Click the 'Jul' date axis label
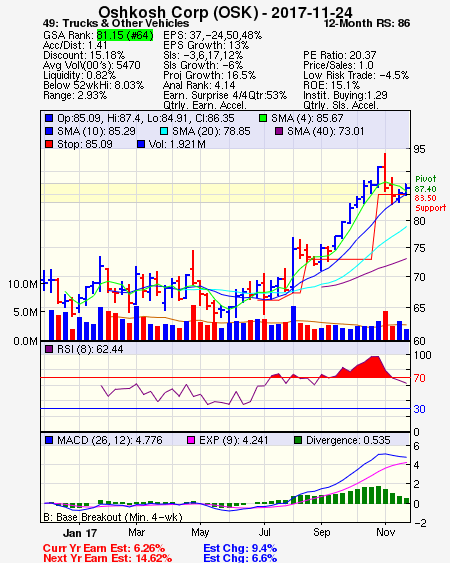 264,532
